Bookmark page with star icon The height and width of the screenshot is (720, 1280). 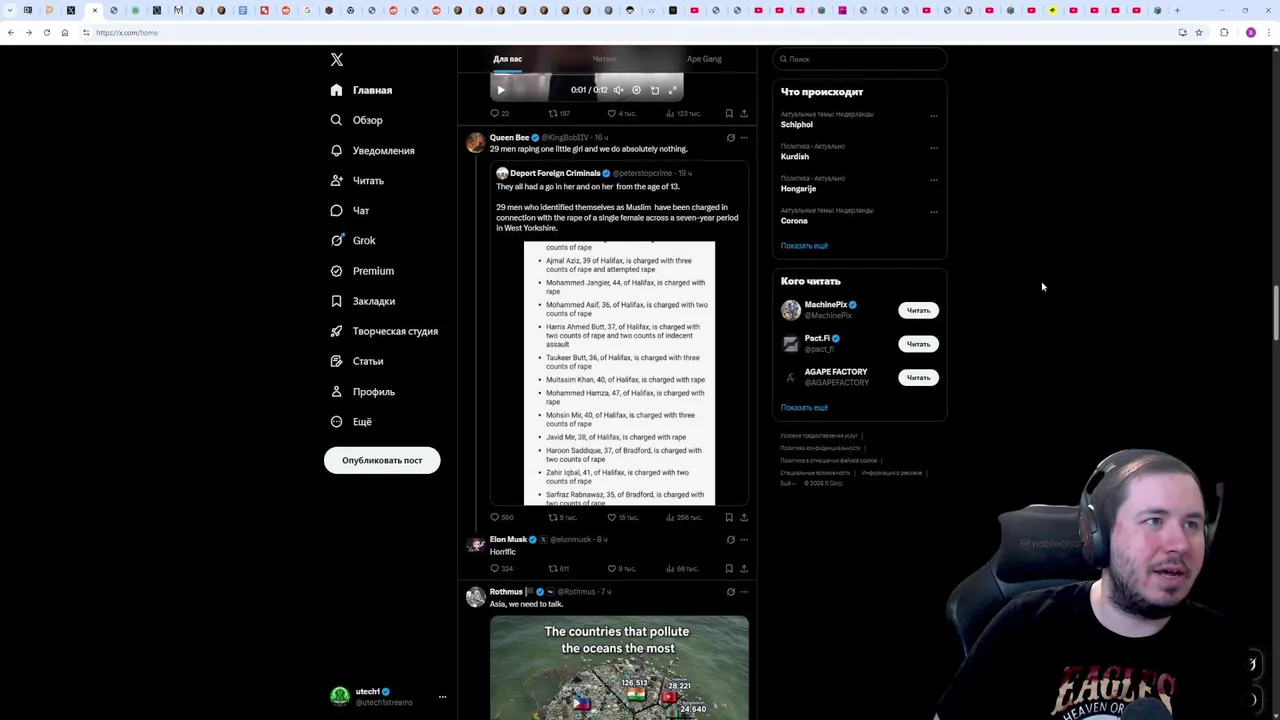pyautogui.click(x=1199, y=32)
